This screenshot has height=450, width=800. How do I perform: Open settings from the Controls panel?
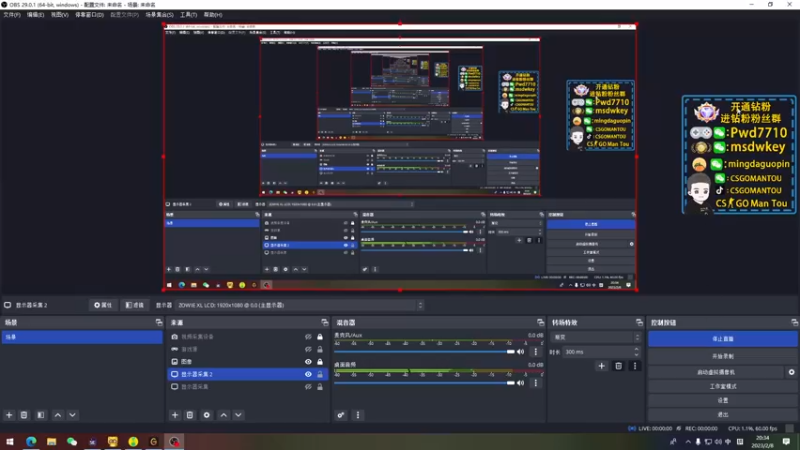click(722, 401)
